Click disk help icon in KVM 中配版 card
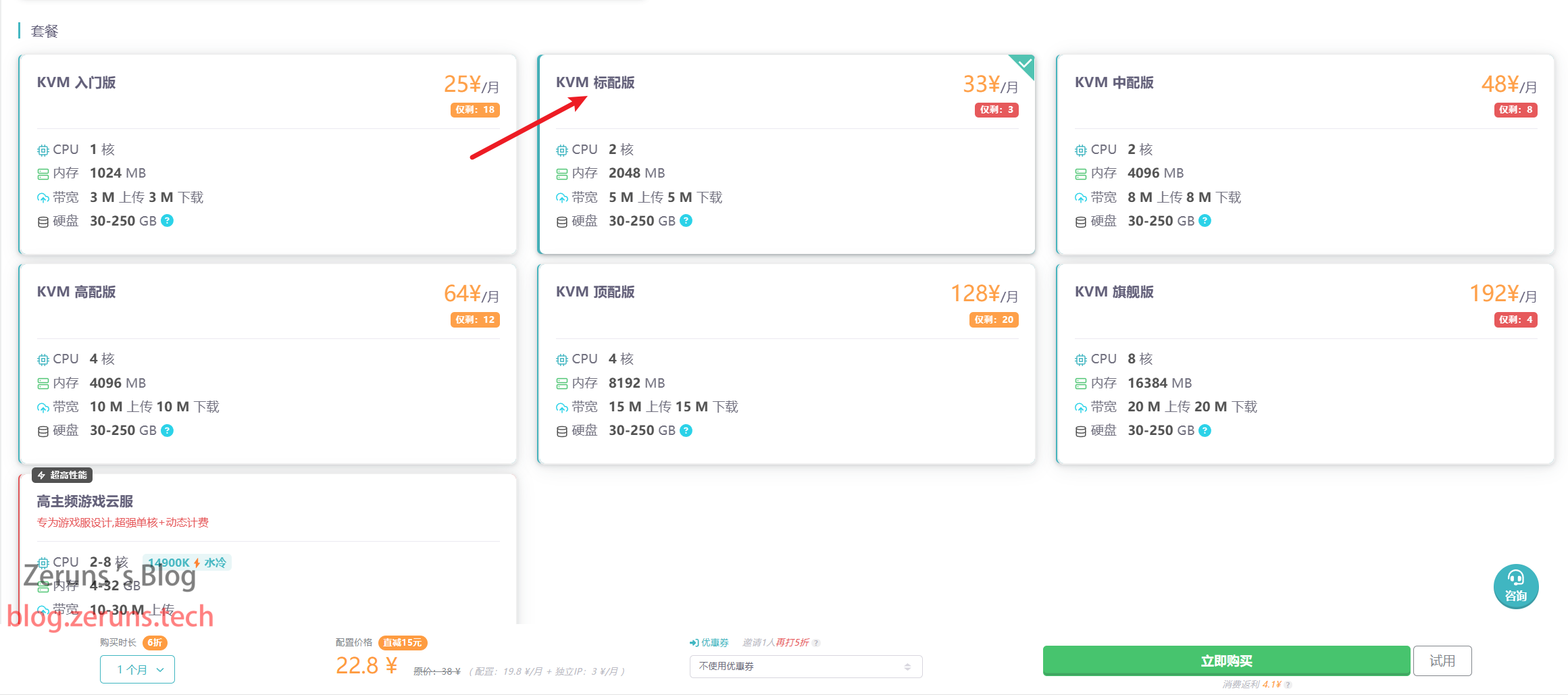The image size is (1568, 695). pos(1205,221)
